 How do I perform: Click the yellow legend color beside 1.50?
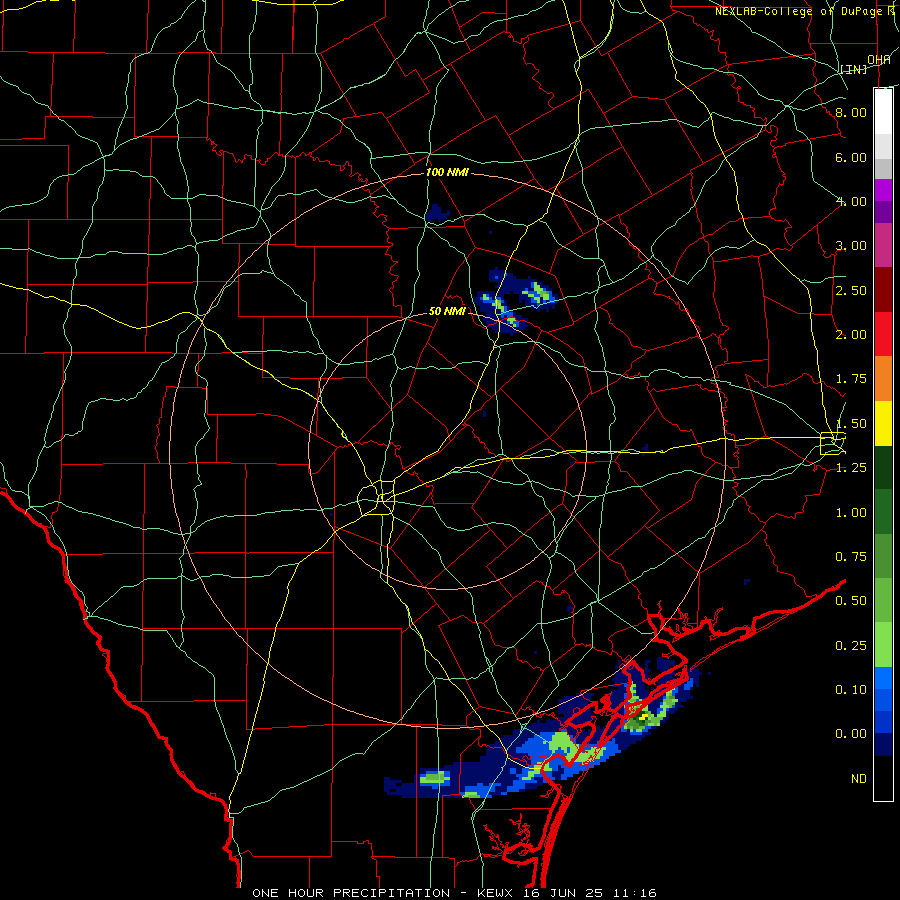coord(883,423)
